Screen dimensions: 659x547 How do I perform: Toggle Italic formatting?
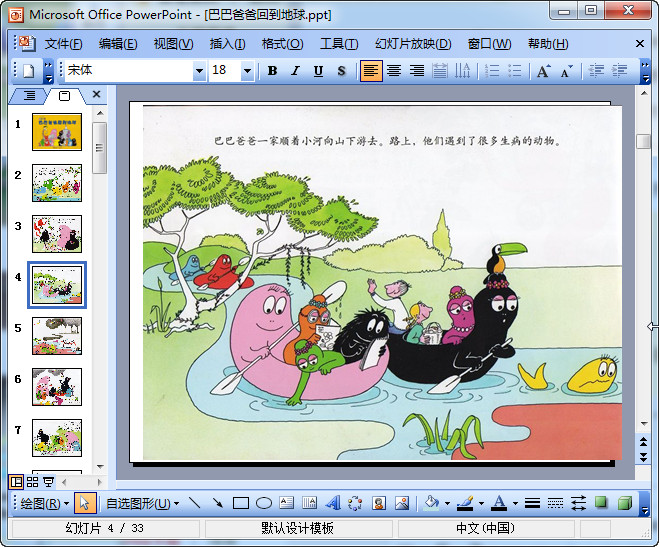pos(295,71)
